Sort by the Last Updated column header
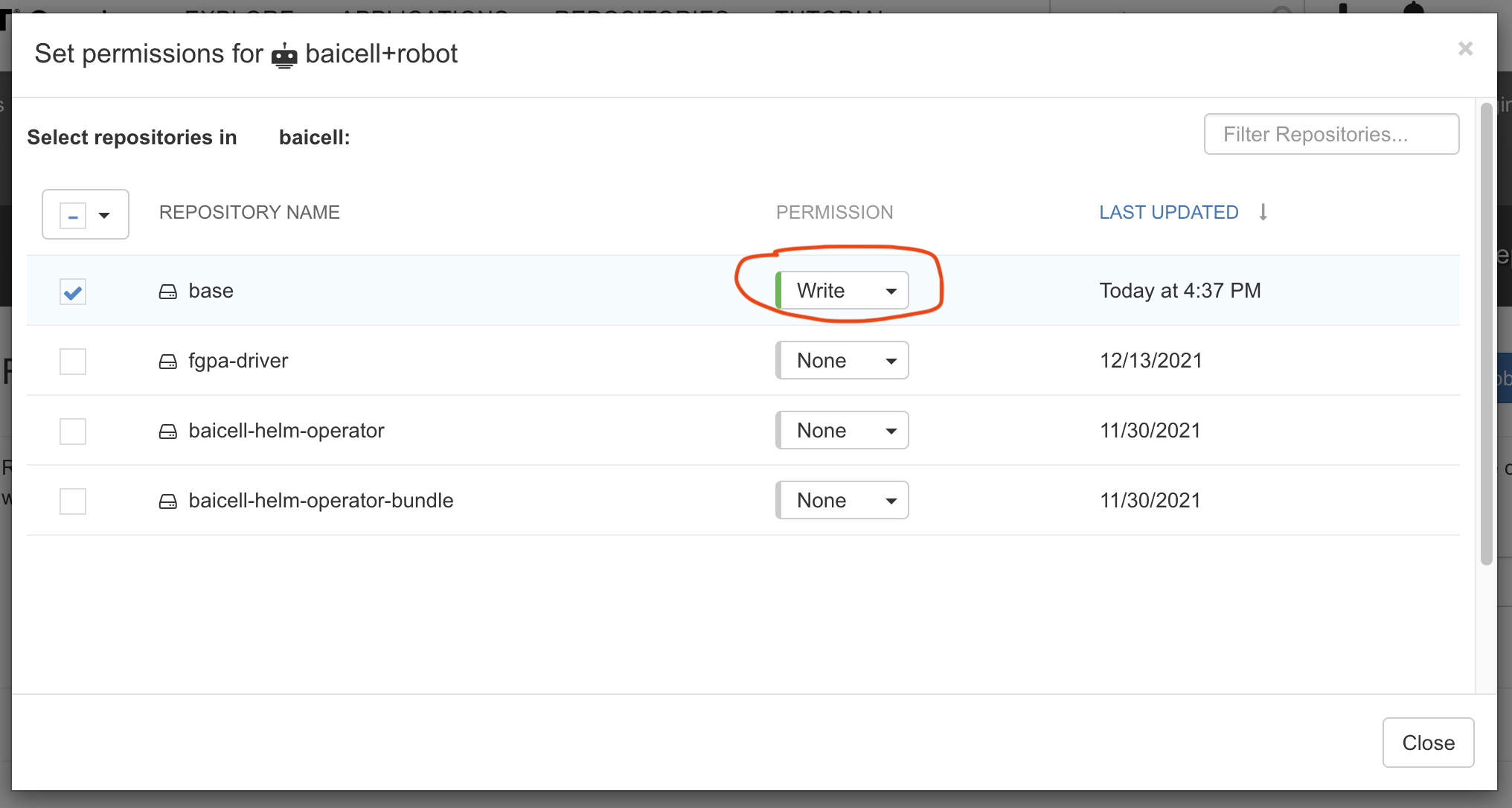The height and width of the screenshot is (808, 1512). (1168, 212)
